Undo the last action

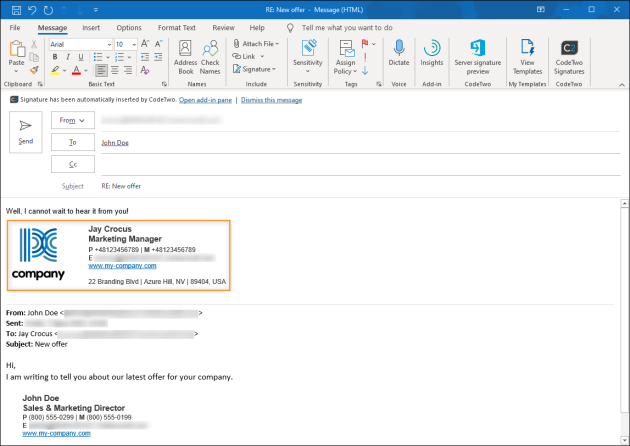click(32, 10)
